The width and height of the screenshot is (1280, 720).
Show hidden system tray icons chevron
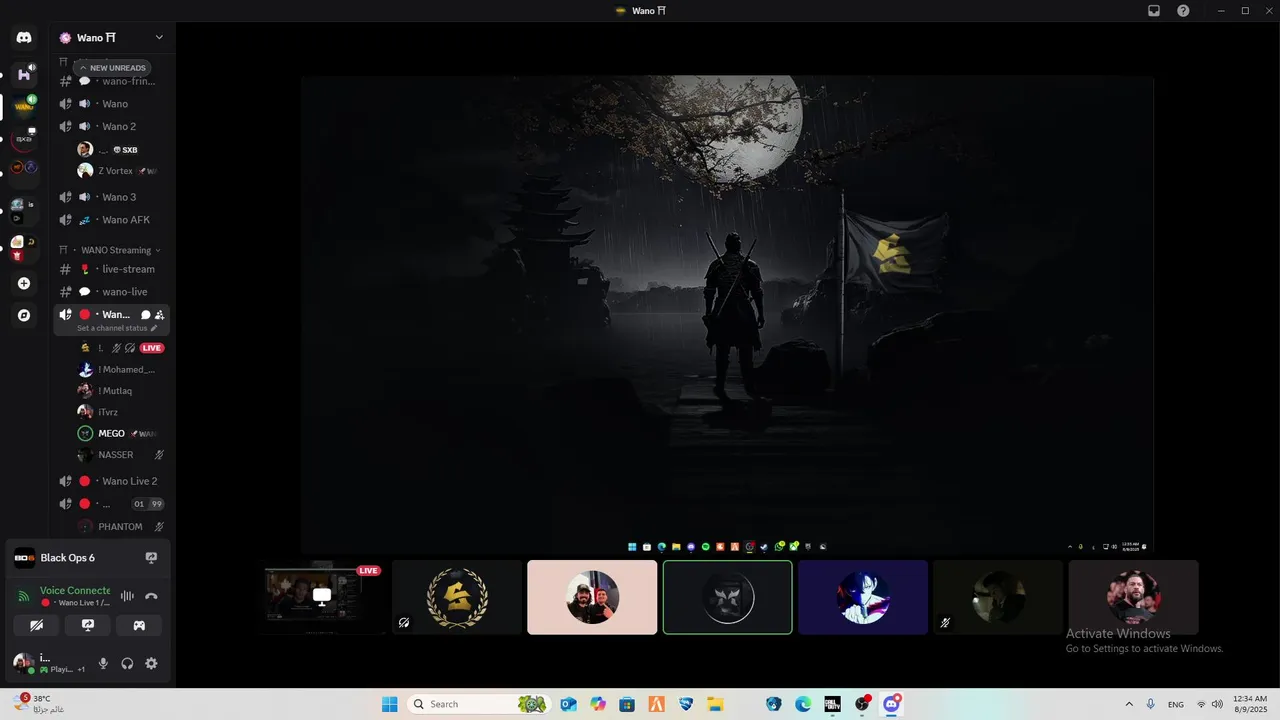(1129, 704)
